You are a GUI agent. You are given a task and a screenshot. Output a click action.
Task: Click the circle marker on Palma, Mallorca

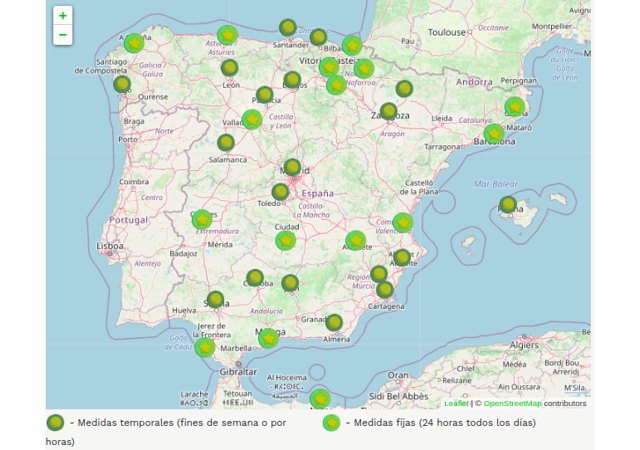[x=508, y=204]
